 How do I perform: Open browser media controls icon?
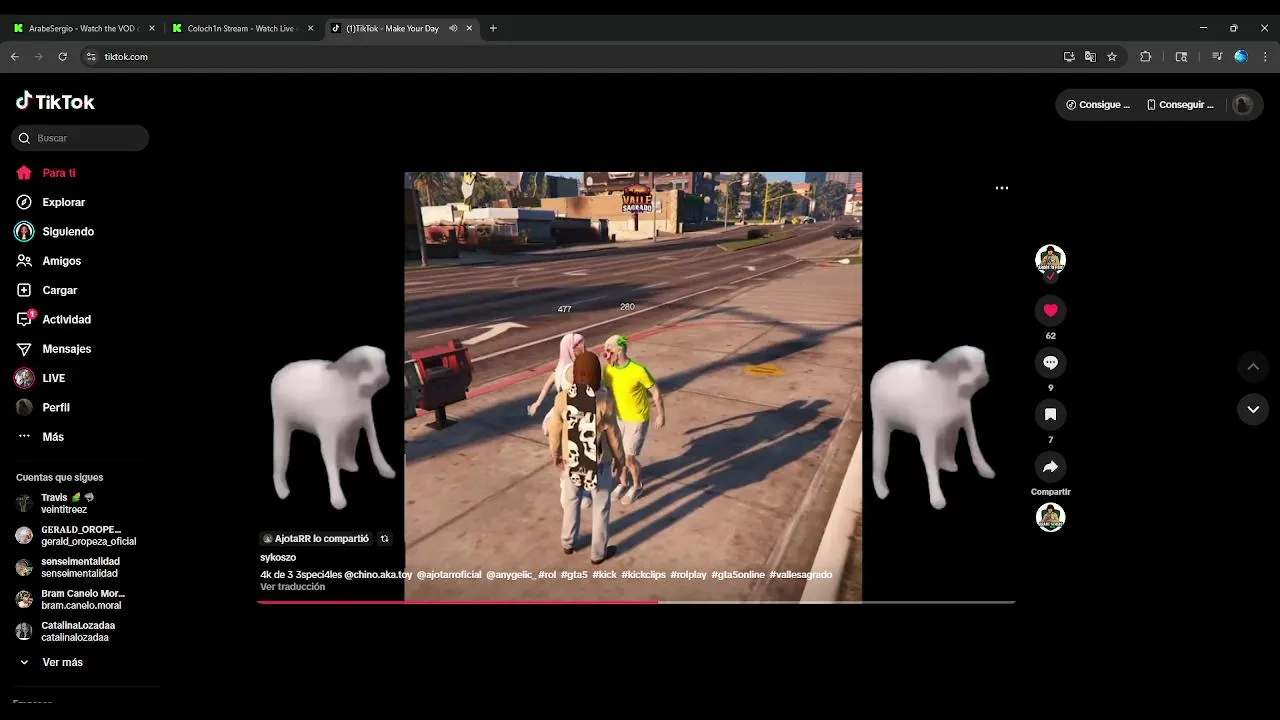1217,57
